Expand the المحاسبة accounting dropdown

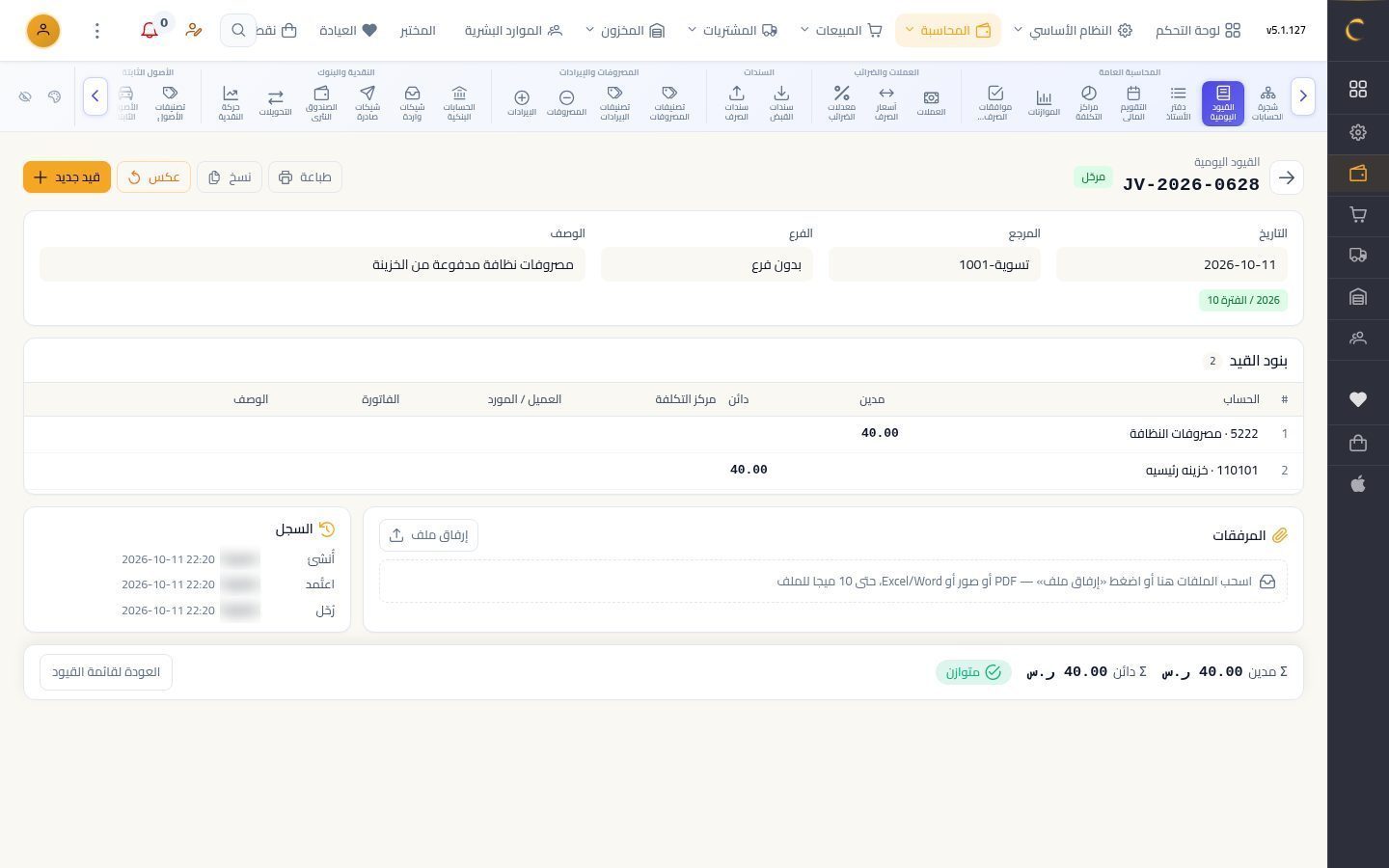tap(947, 31)
